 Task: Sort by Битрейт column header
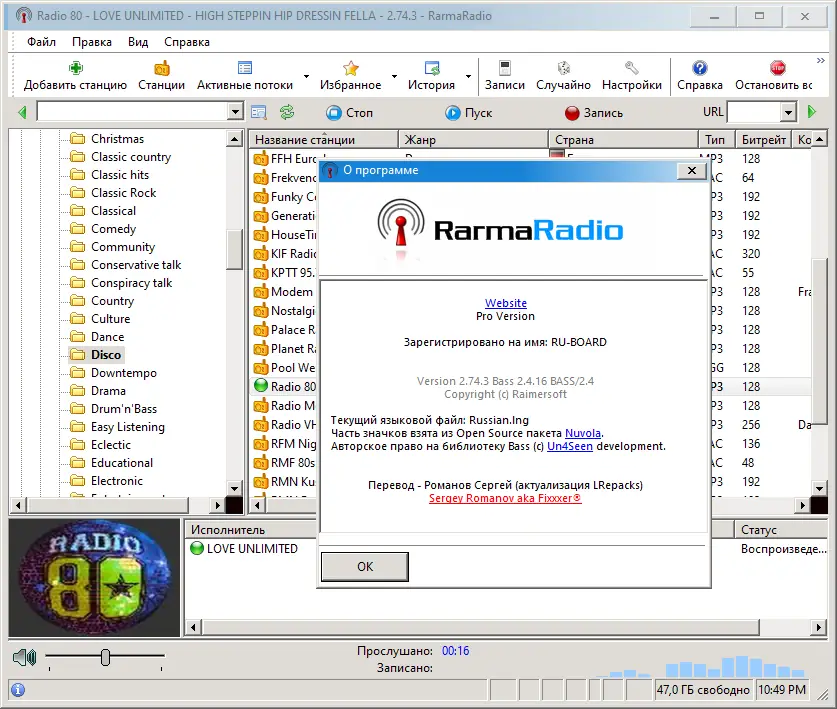click(763, 139)
